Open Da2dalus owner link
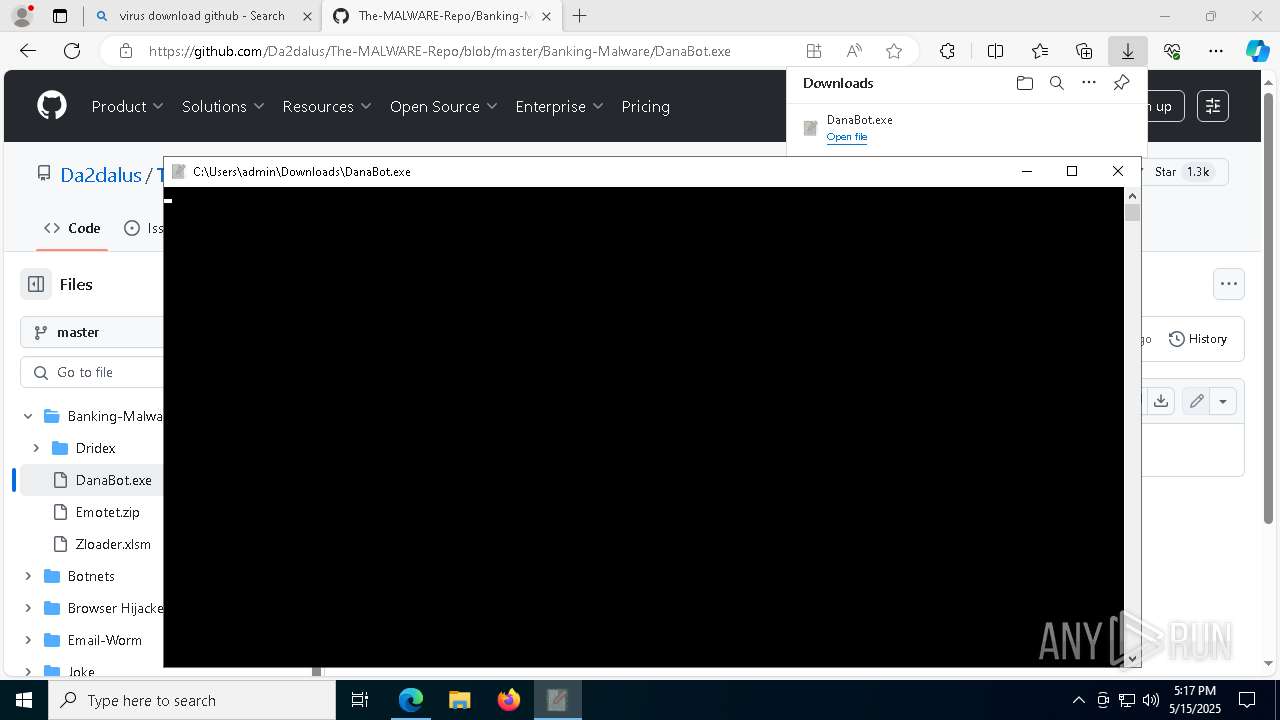The image size is (1280, 720). 101,174
